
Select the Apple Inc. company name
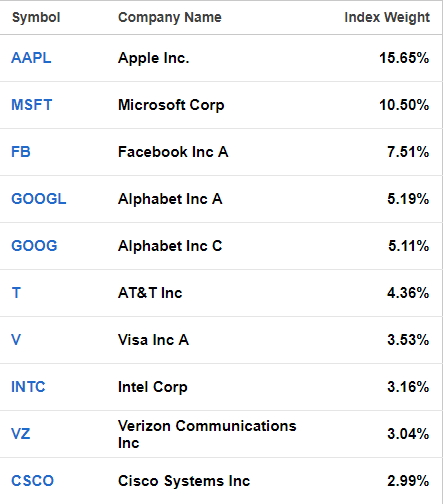click(154, 58)
